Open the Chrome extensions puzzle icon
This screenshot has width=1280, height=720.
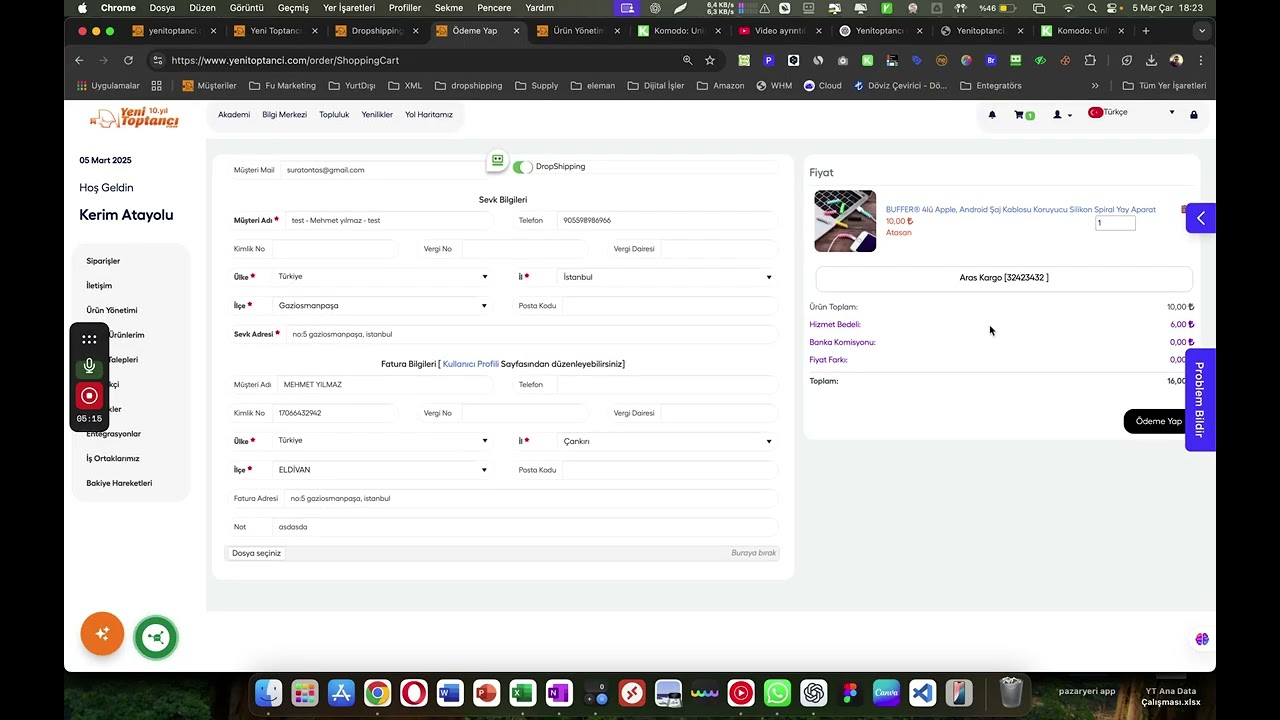coord(1090,60)
